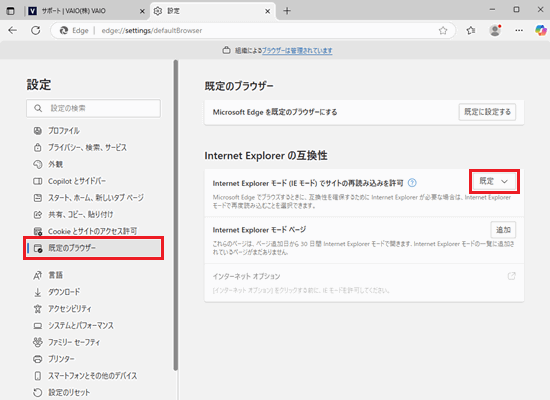This screenshot has width=550, height=400.
Task: Click the Internet Explorer の互換性 heading
Action: pos(266,155)
